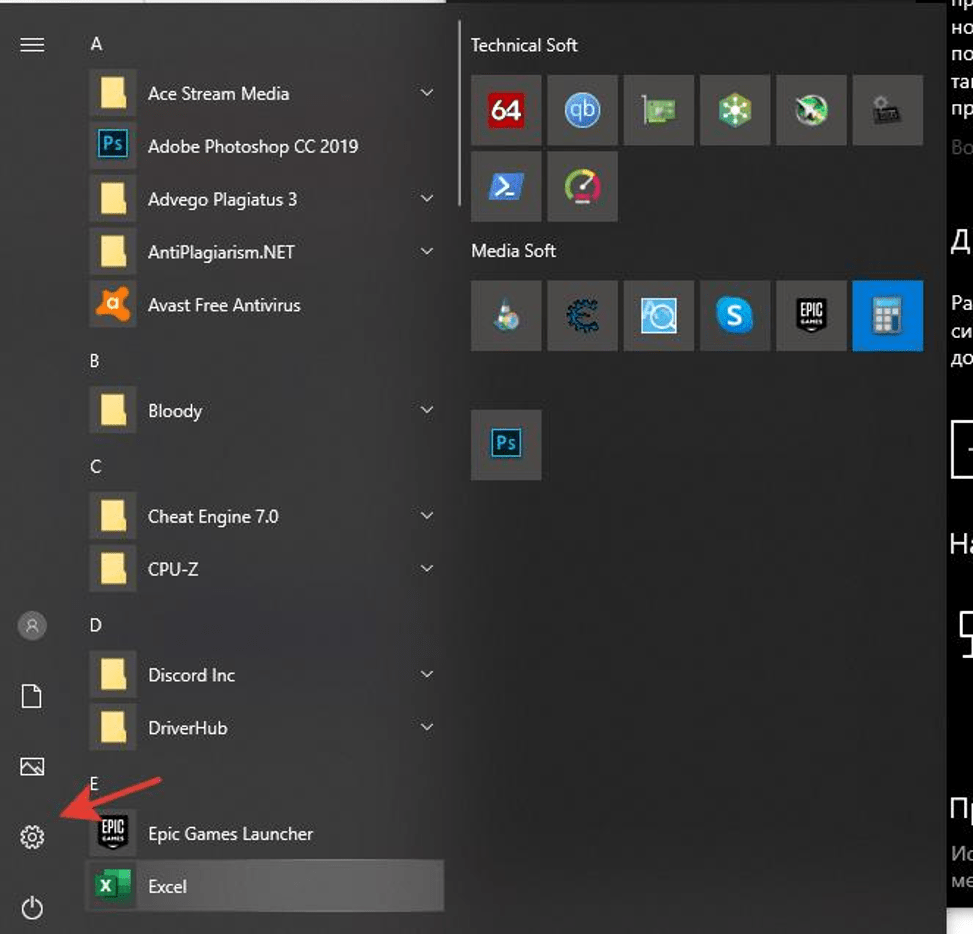Expand the CPU-Z folder chevron
Viewport: 973px width, 934px height.
(427, 568)
